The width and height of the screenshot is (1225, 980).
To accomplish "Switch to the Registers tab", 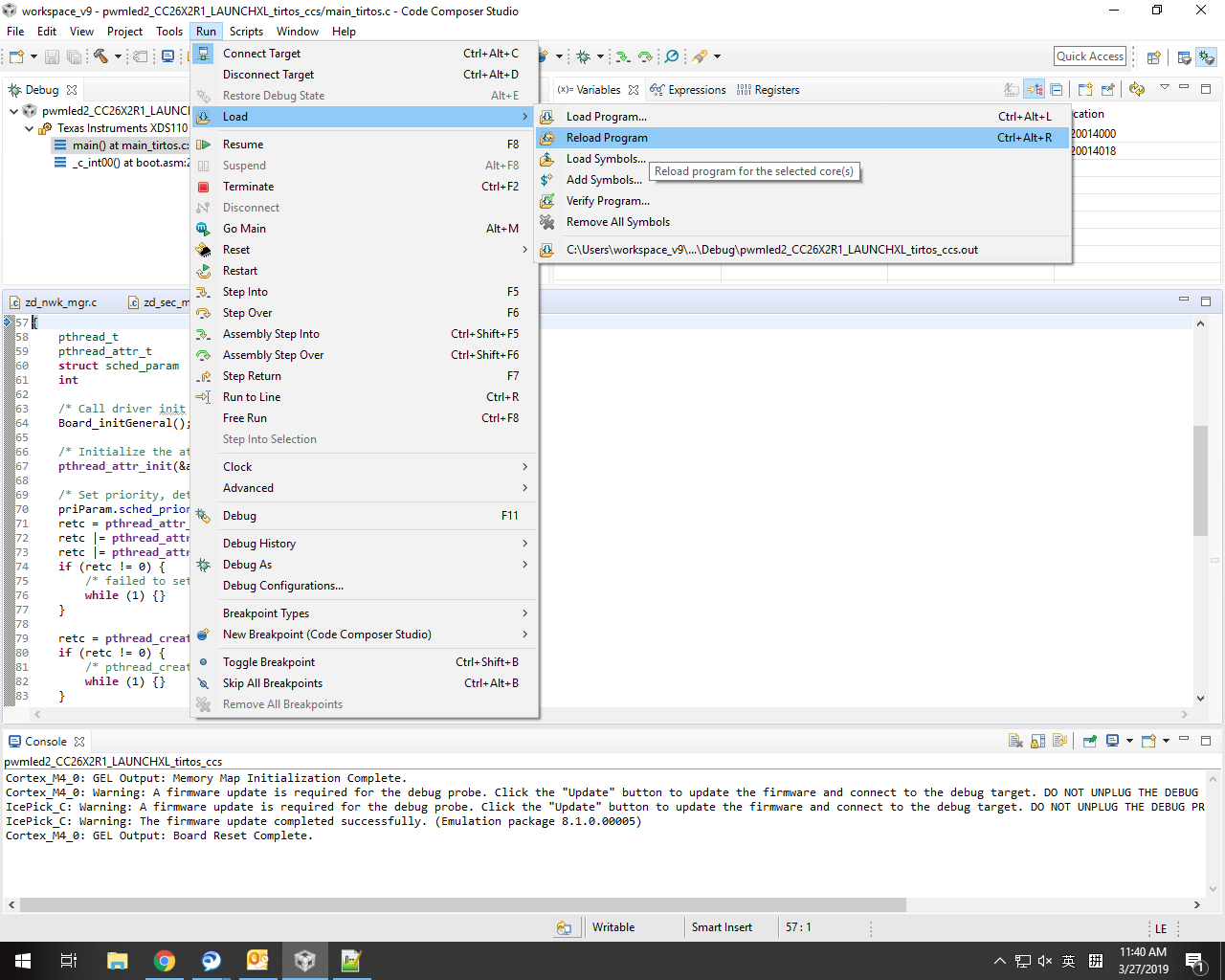I will click(768, 90).
